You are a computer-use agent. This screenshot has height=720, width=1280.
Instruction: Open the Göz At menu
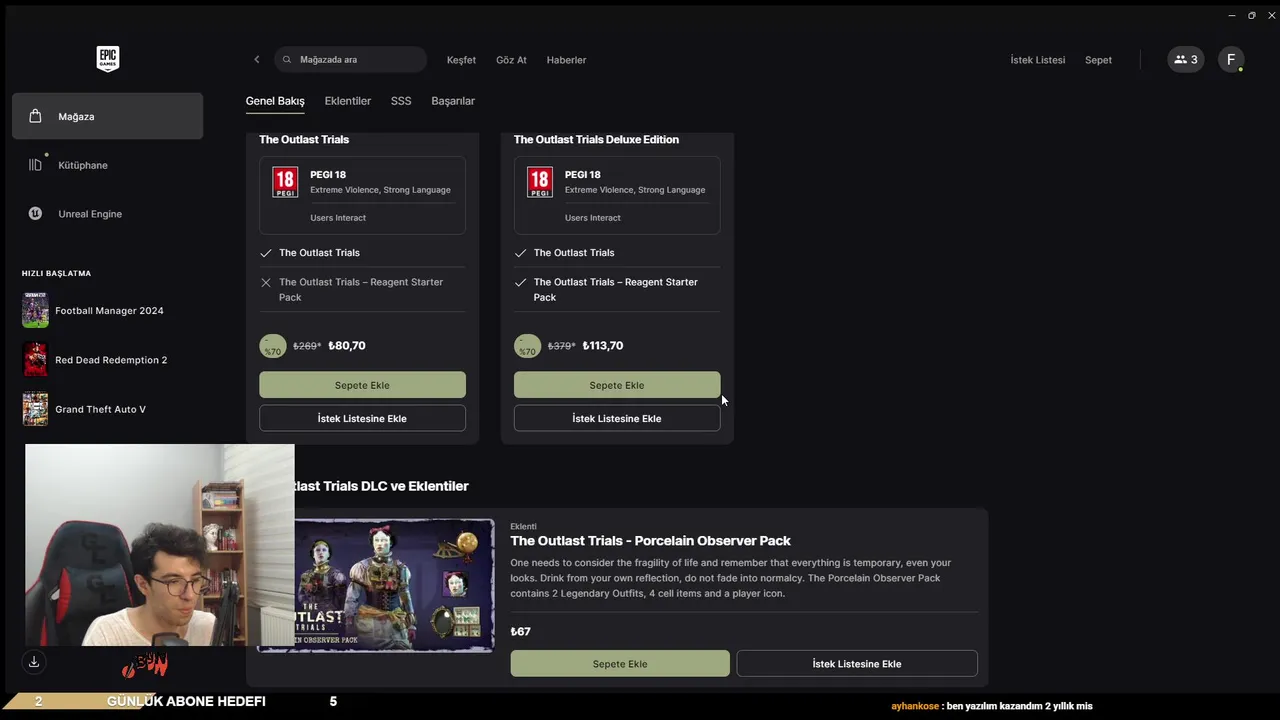click(x=511, y=60)
